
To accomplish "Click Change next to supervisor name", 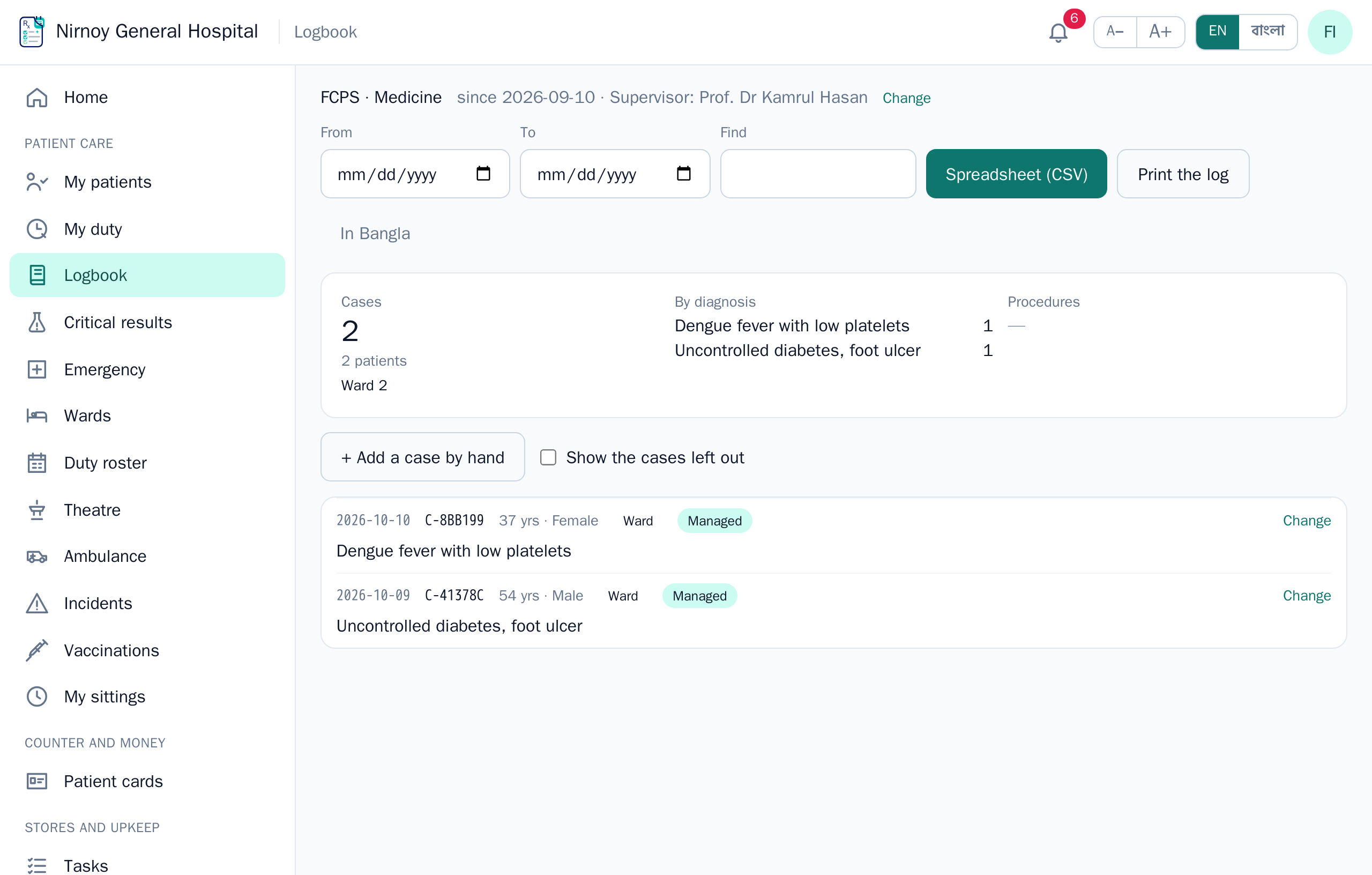I will [x=906, y=98].
